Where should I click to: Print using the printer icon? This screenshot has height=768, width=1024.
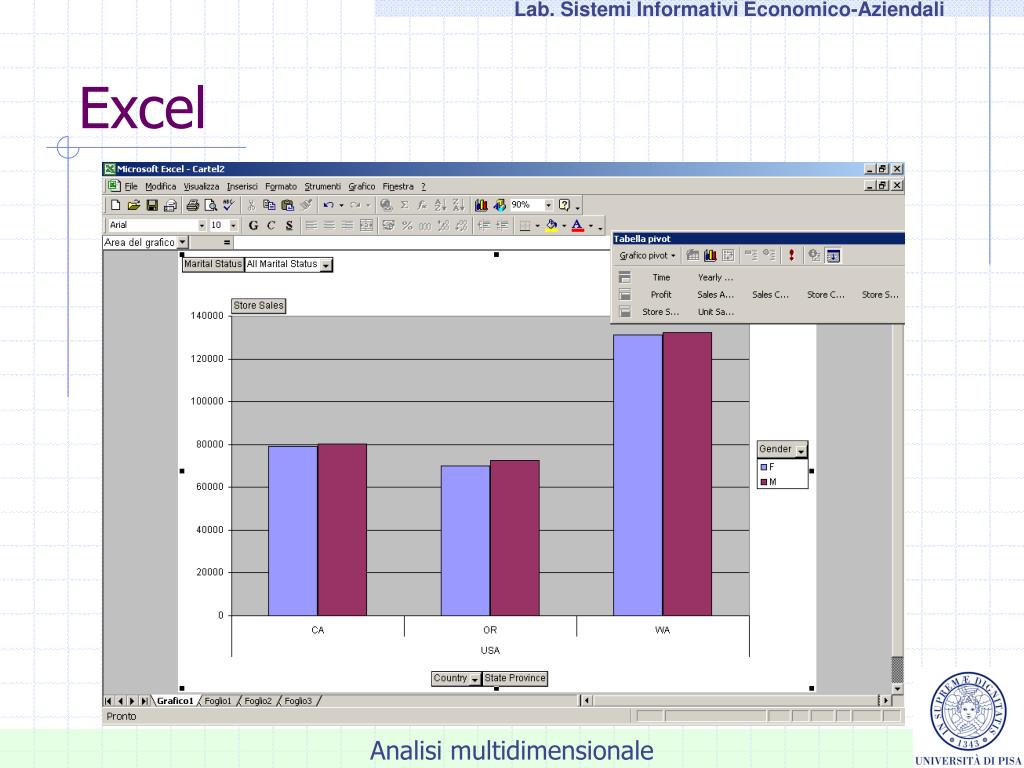[x=192, y=205]
